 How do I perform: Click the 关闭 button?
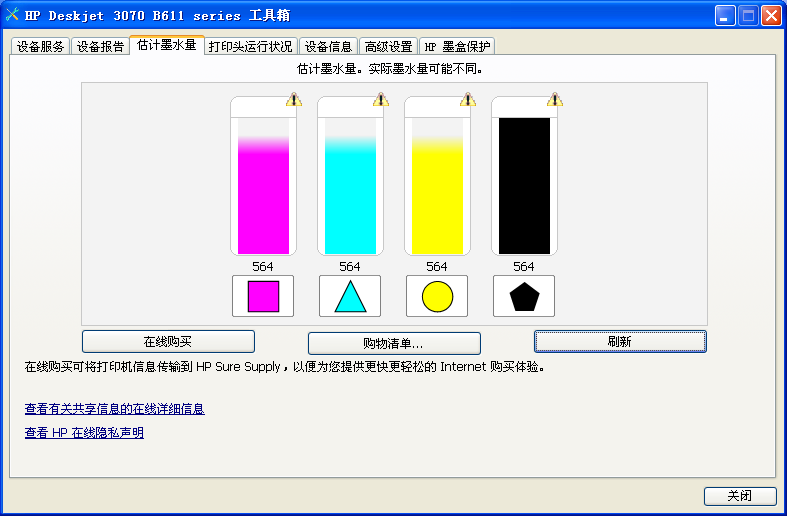point(740,496)
